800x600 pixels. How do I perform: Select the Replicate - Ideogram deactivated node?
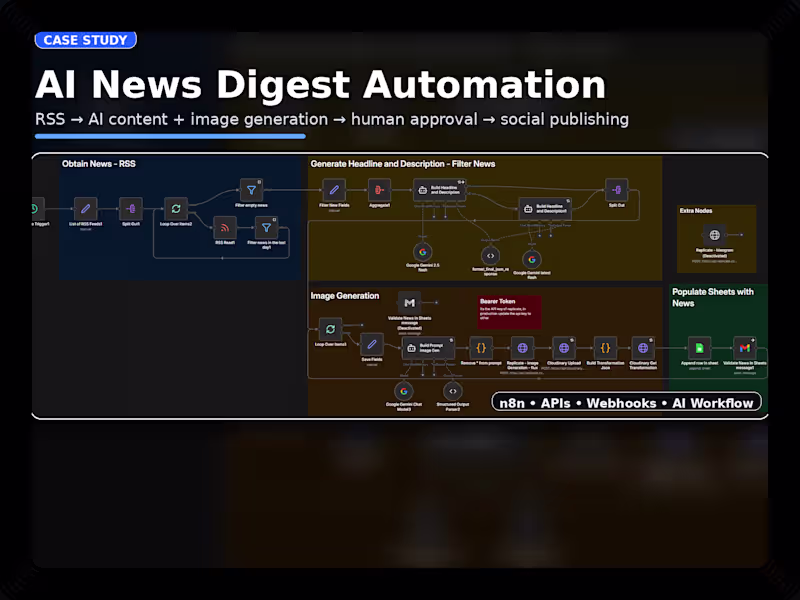pyautogui.click(x=714, y=235)
